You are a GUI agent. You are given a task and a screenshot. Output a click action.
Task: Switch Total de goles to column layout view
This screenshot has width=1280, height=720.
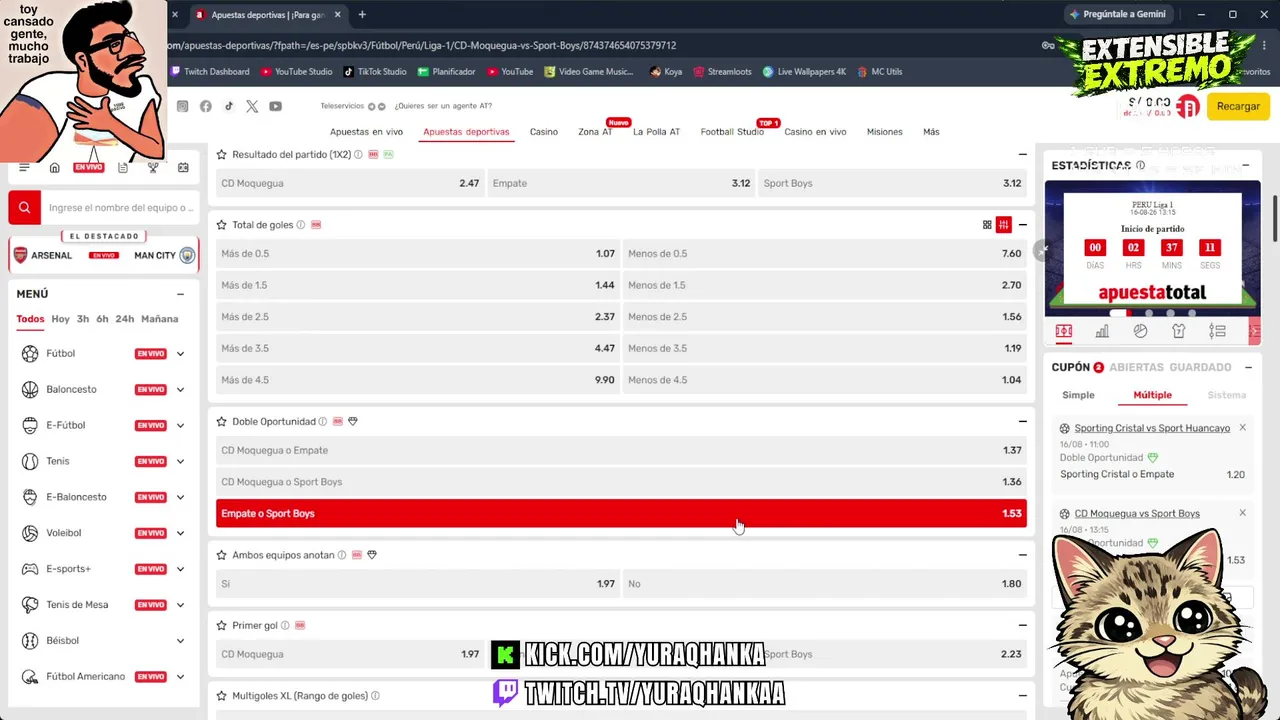1003,225
